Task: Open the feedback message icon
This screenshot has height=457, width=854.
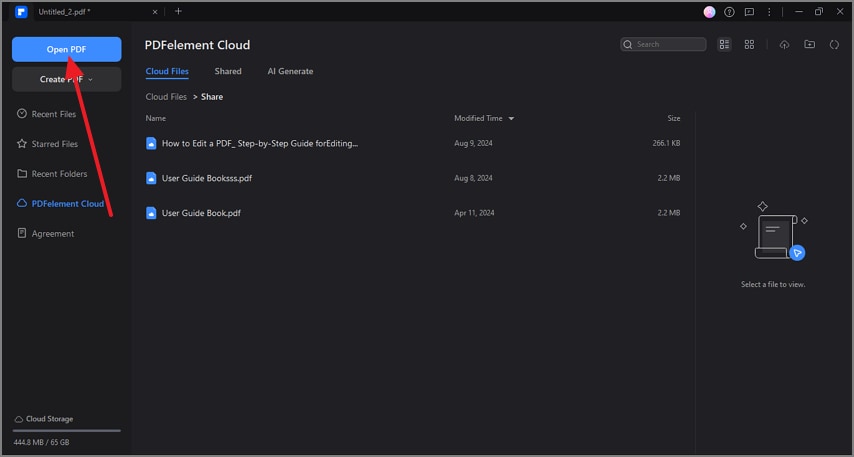Action: click(749, 12)
